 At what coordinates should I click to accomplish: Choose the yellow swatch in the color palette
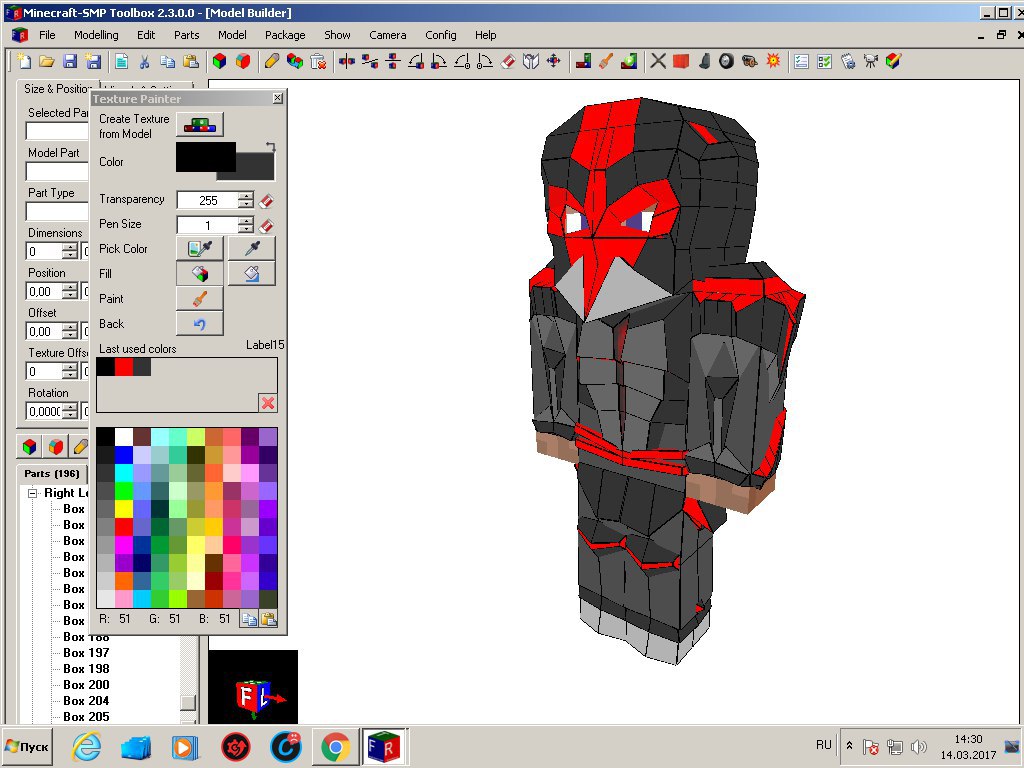(123, 509)
